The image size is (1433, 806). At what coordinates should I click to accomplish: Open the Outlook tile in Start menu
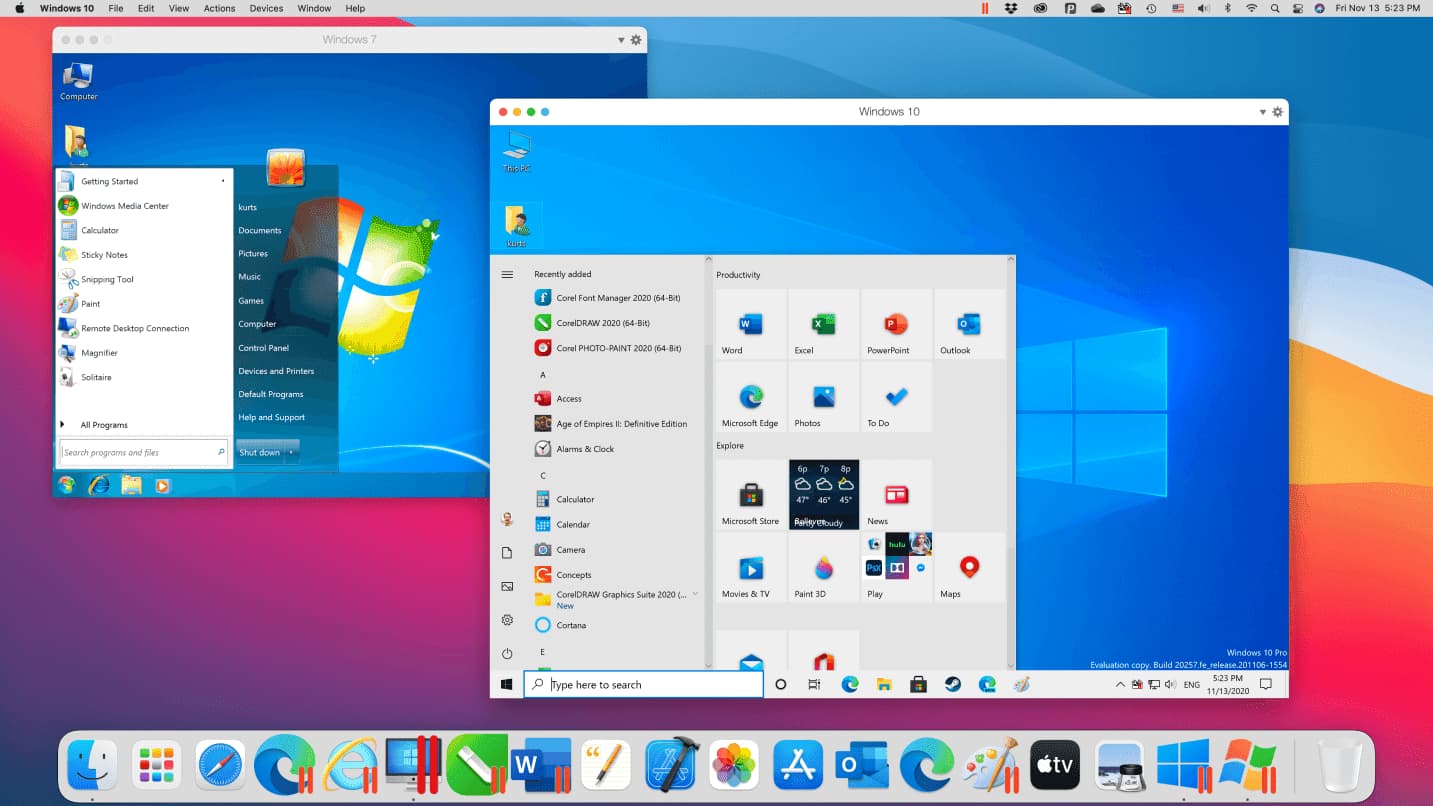pyautogui.click(x=969, y=324)
